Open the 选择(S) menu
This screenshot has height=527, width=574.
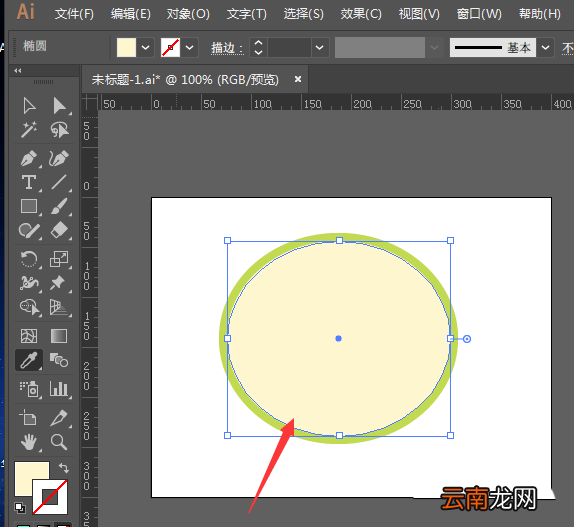pos(303,14)
